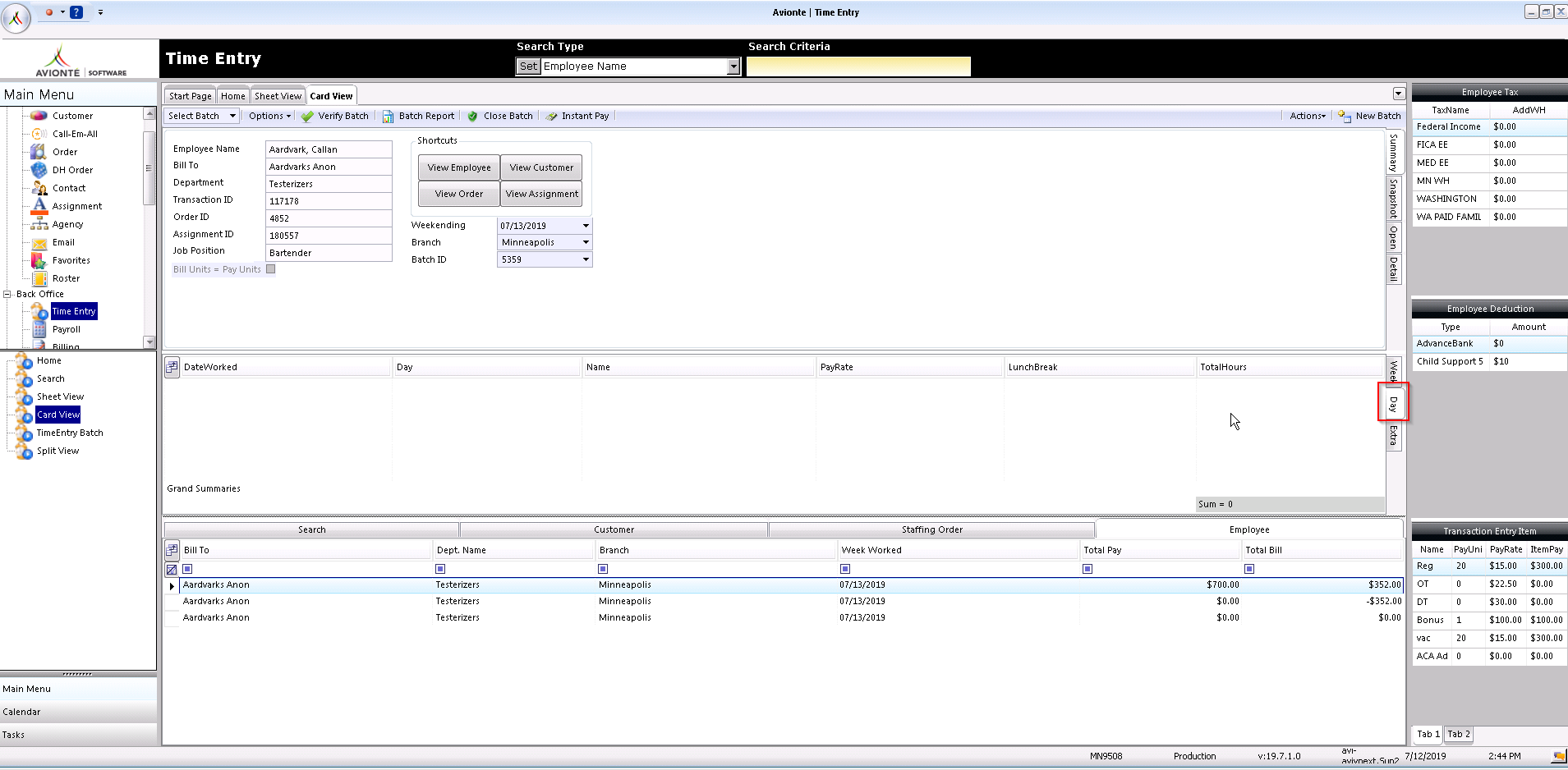Open the Call-Em-All menu icon
Screen dimensions: 1568x770
[x=39, y=134]
